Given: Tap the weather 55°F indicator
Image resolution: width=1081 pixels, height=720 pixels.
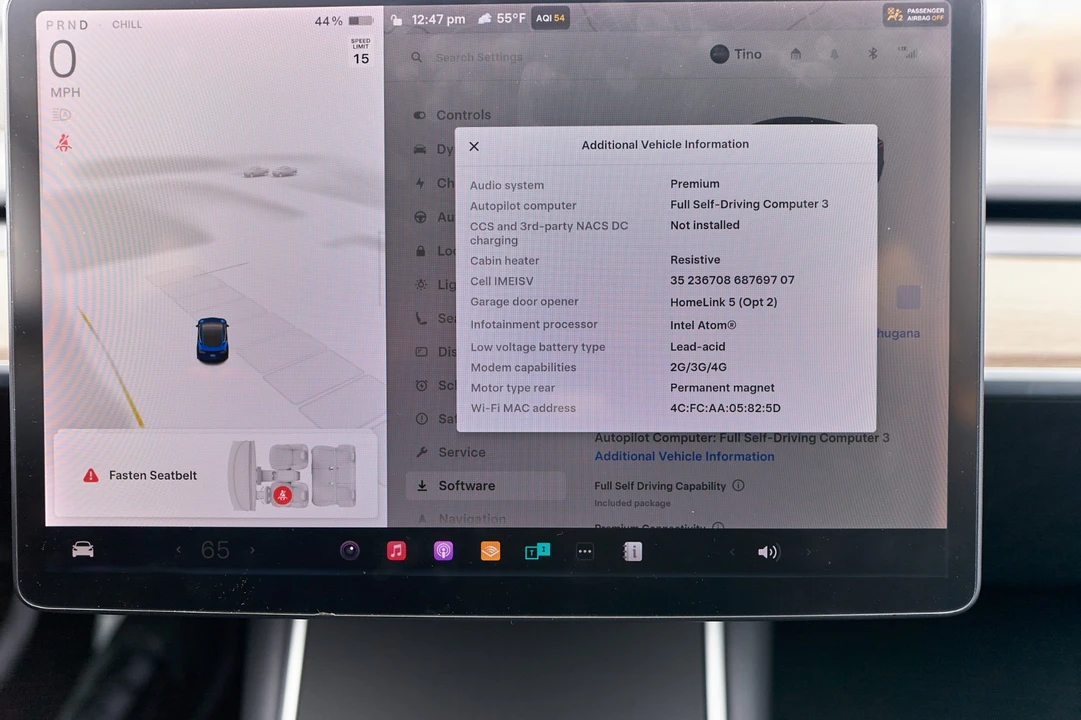Looking at the screenshot, I should point(502,19).
